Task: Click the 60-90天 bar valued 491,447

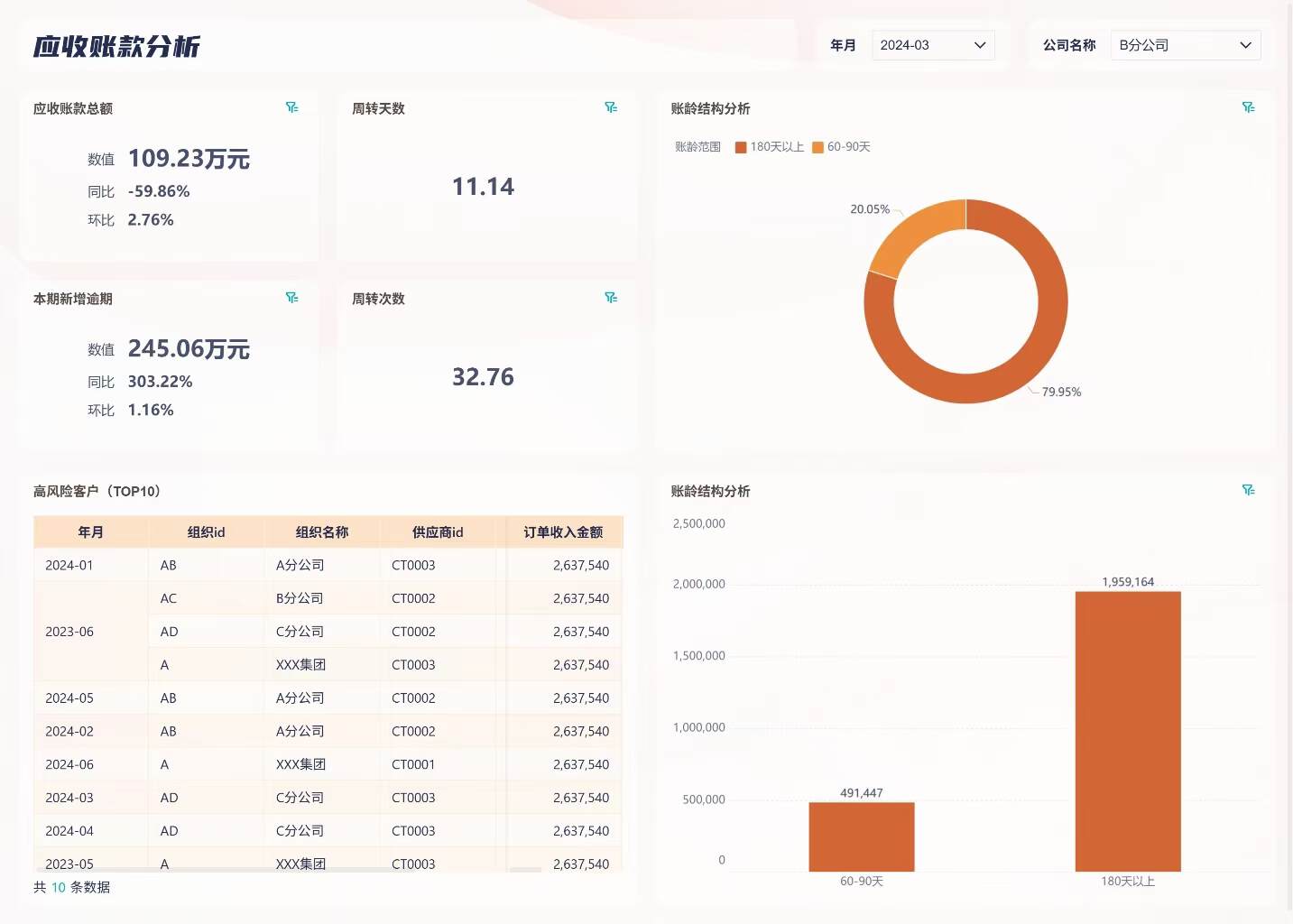Action: click(x=862, y=836)
